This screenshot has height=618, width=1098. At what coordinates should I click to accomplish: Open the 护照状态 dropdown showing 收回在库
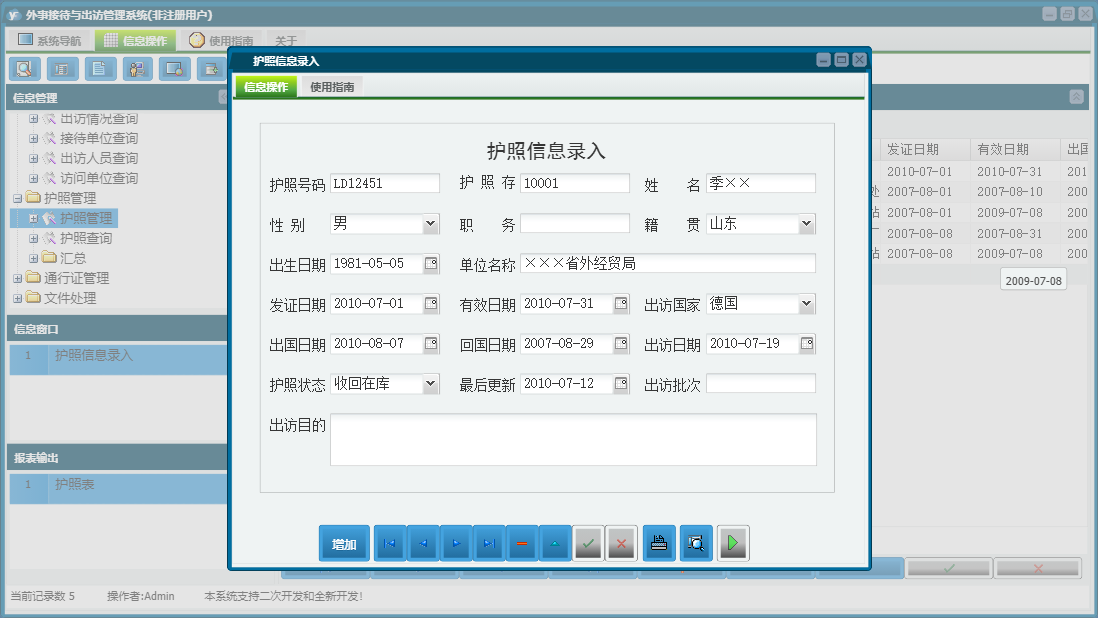(431, 384)
